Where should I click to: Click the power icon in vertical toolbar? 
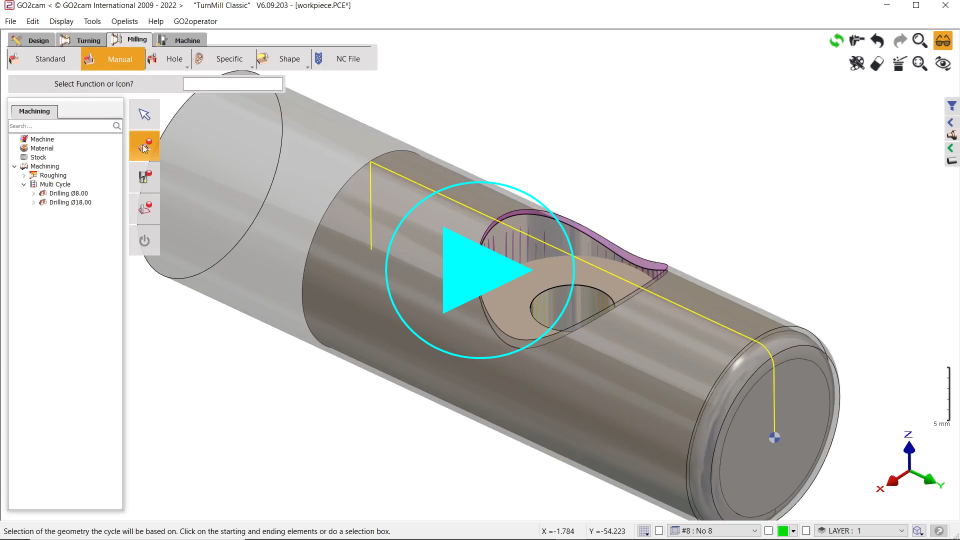point(144,240)
